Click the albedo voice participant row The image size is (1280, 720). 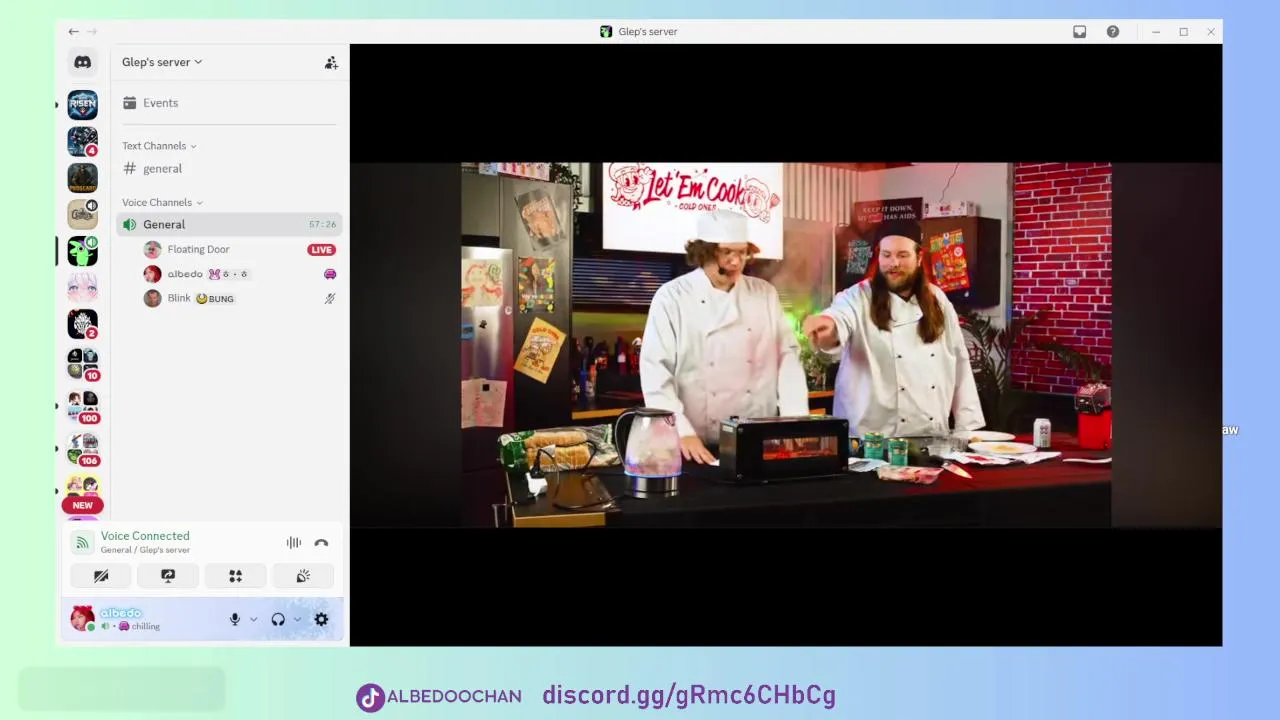tap(240, 274)
